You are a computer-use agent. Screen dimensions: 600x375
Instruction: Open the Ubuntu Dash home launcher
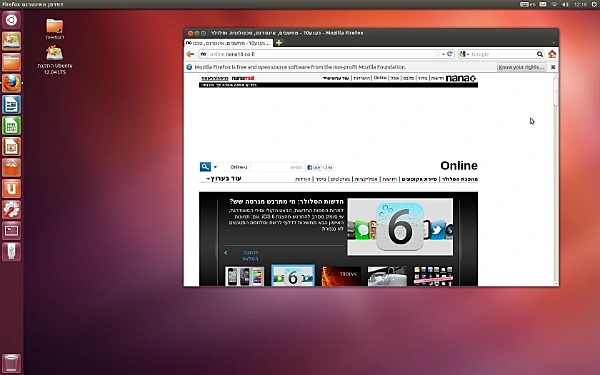11,20
